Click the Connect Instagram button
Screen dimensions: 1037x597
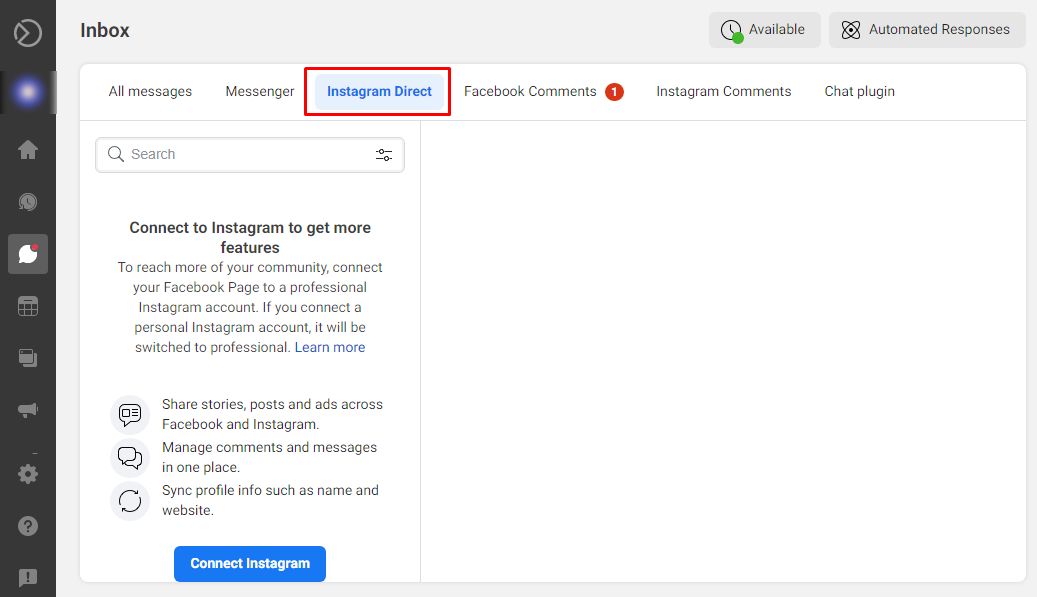point(250,563)
